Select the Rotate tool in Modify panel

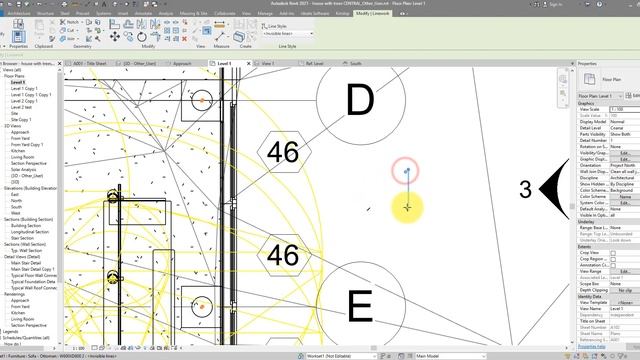(142, 37)
